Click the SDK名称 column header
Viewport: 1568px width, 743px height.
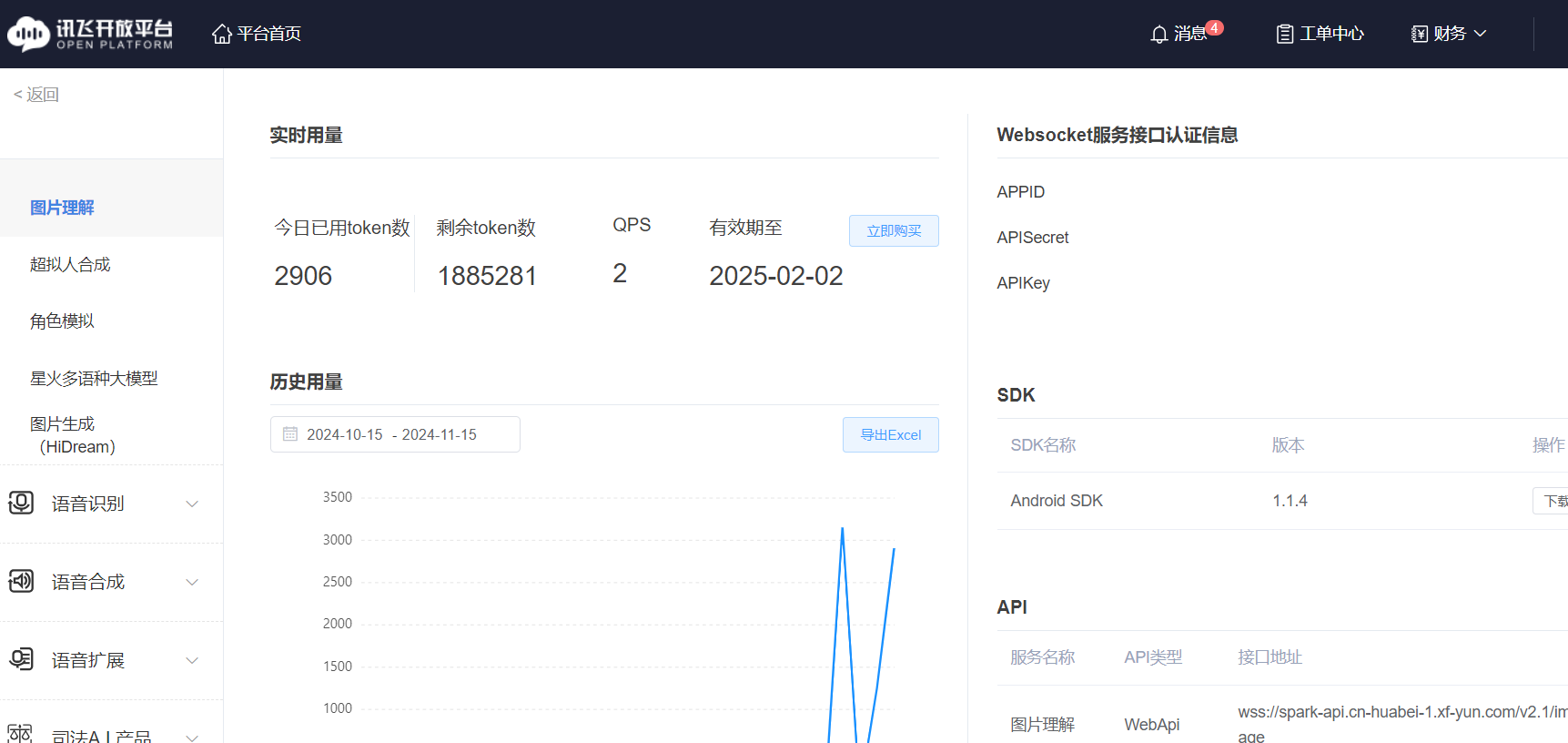[1043, 445]
